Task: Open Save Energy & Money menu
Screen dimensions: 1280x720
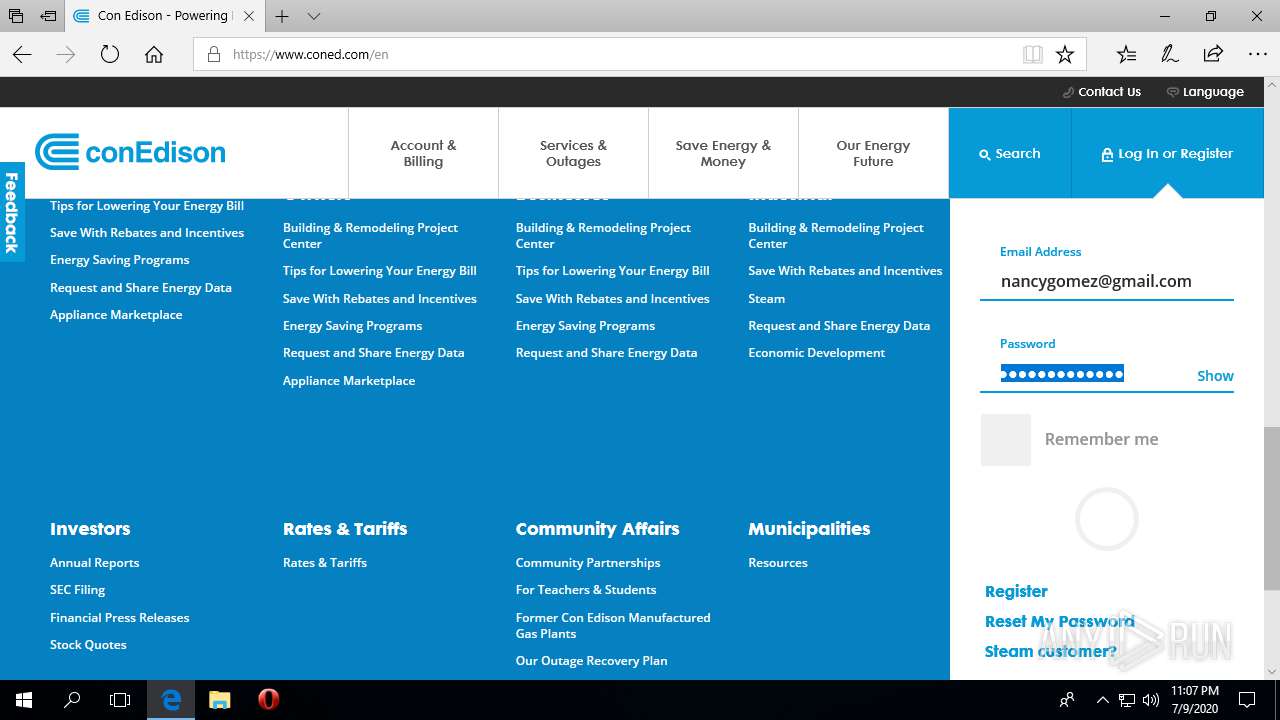Action: [723, 153]
